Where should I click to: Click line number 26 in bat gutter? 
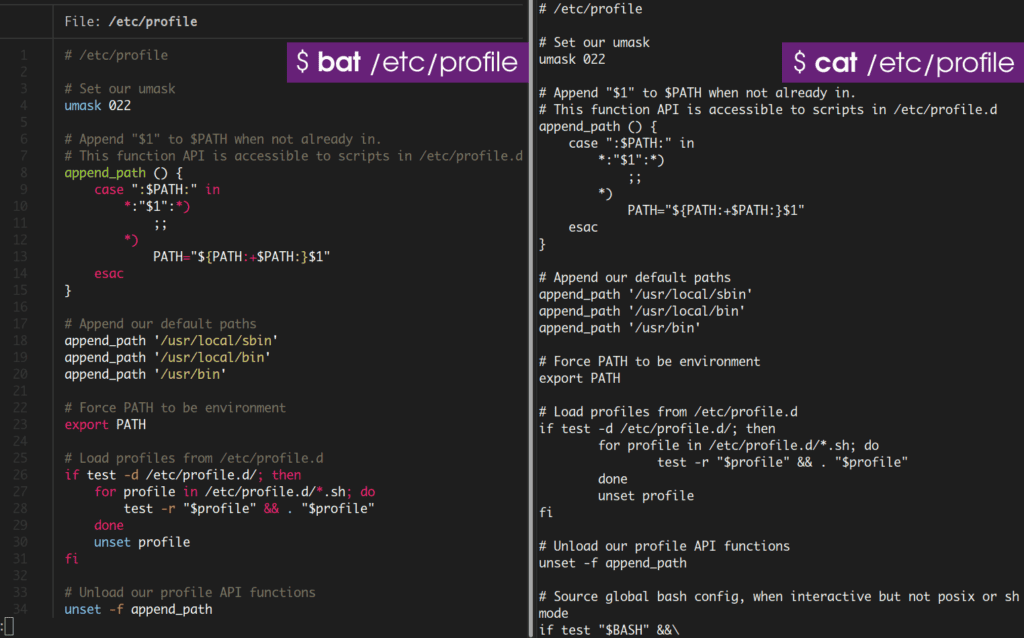point(20,475)
